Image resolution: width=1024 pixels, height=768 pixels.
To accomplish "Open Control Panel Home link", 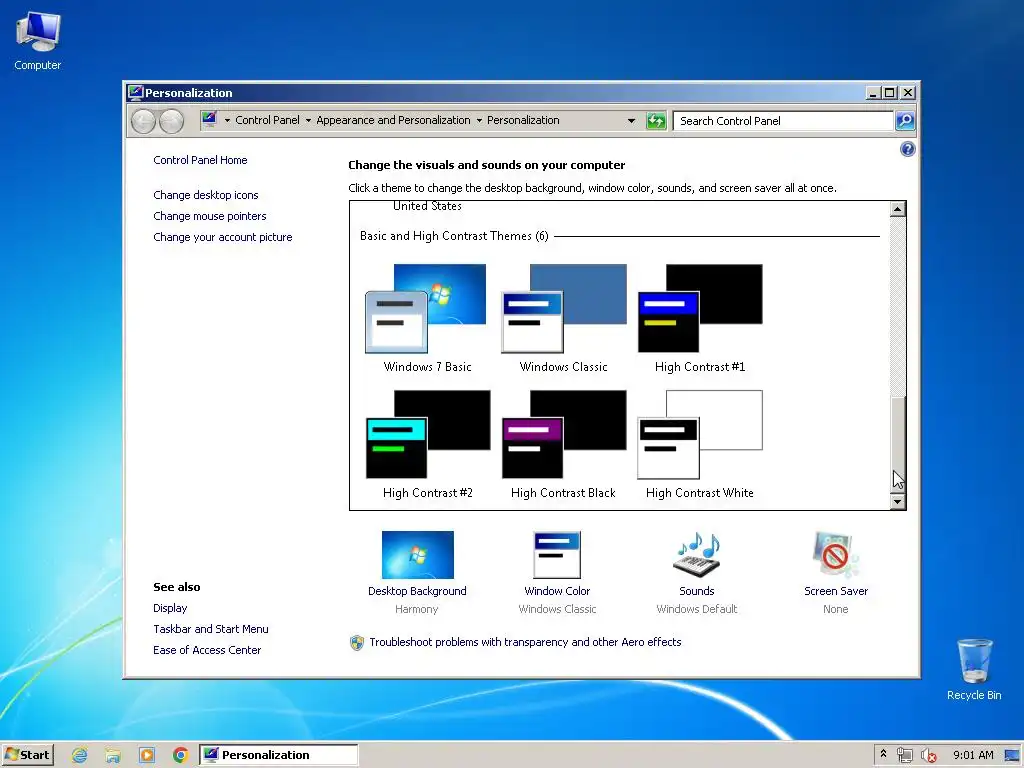I will point(200,160).
